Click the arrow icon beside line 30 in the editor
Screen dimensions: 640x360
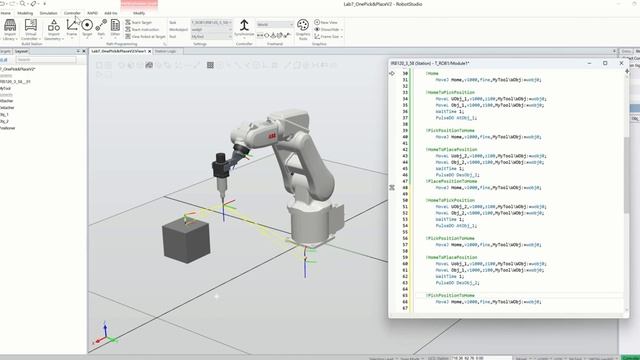[x=392, y=73]
